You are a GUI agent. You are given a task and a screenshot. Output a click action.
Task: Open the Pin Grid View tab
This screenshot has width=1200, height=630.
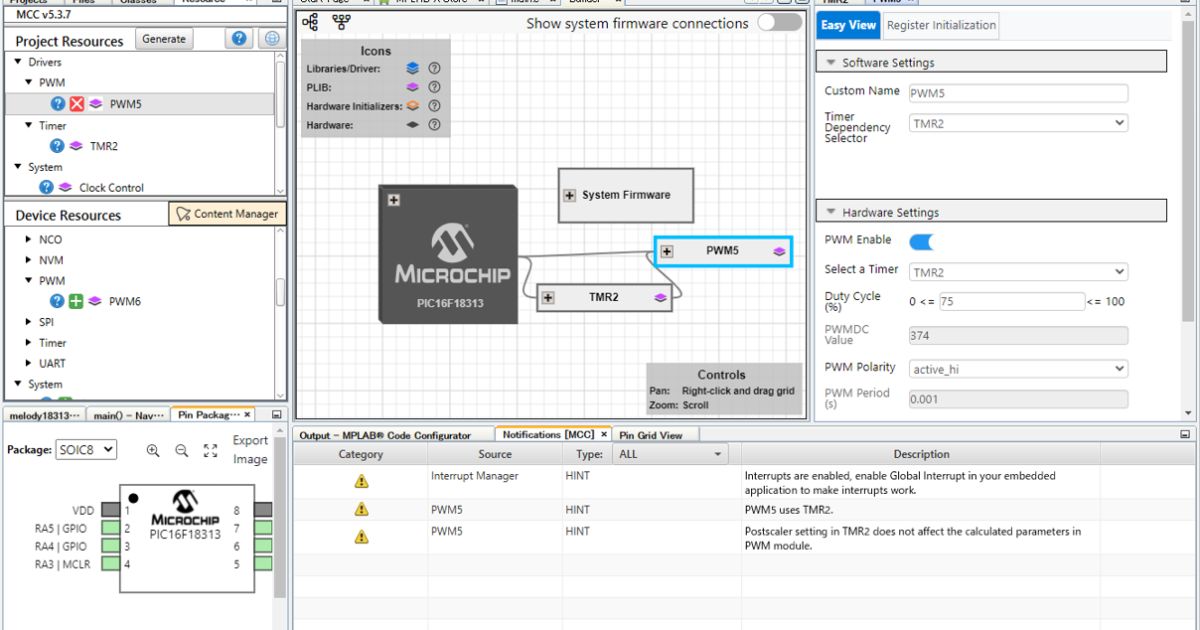pyautogui.click(x=650, y=435)
